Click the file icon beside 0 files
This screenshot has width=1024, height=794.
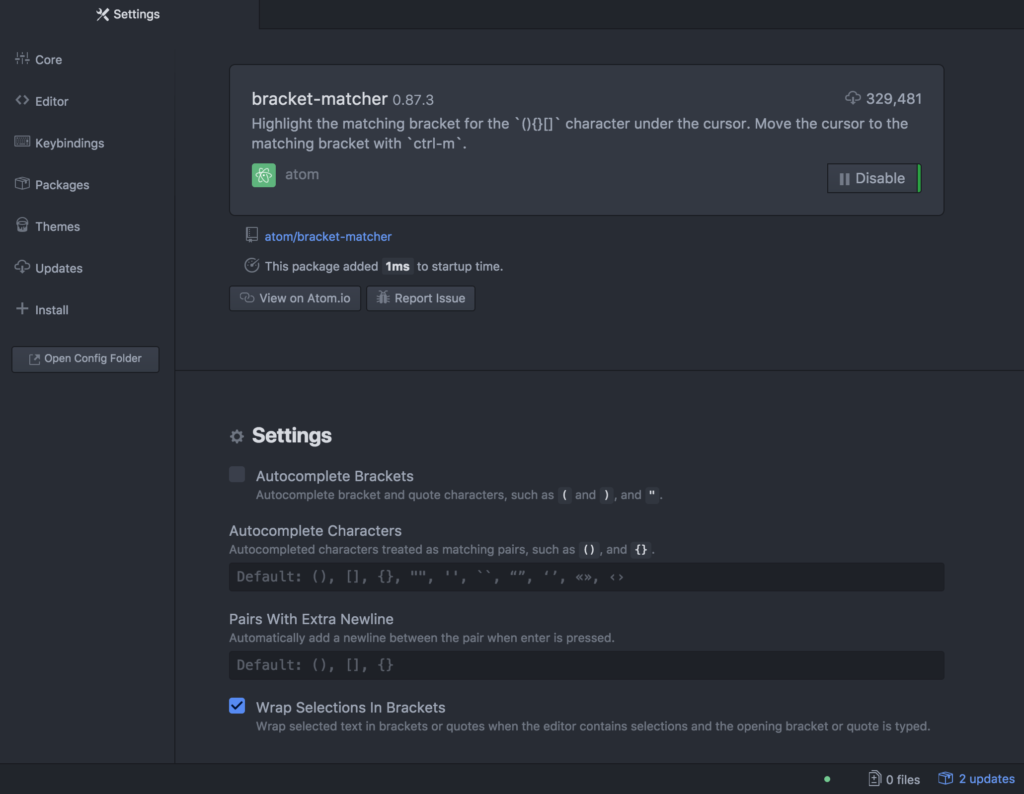(875, 778)
